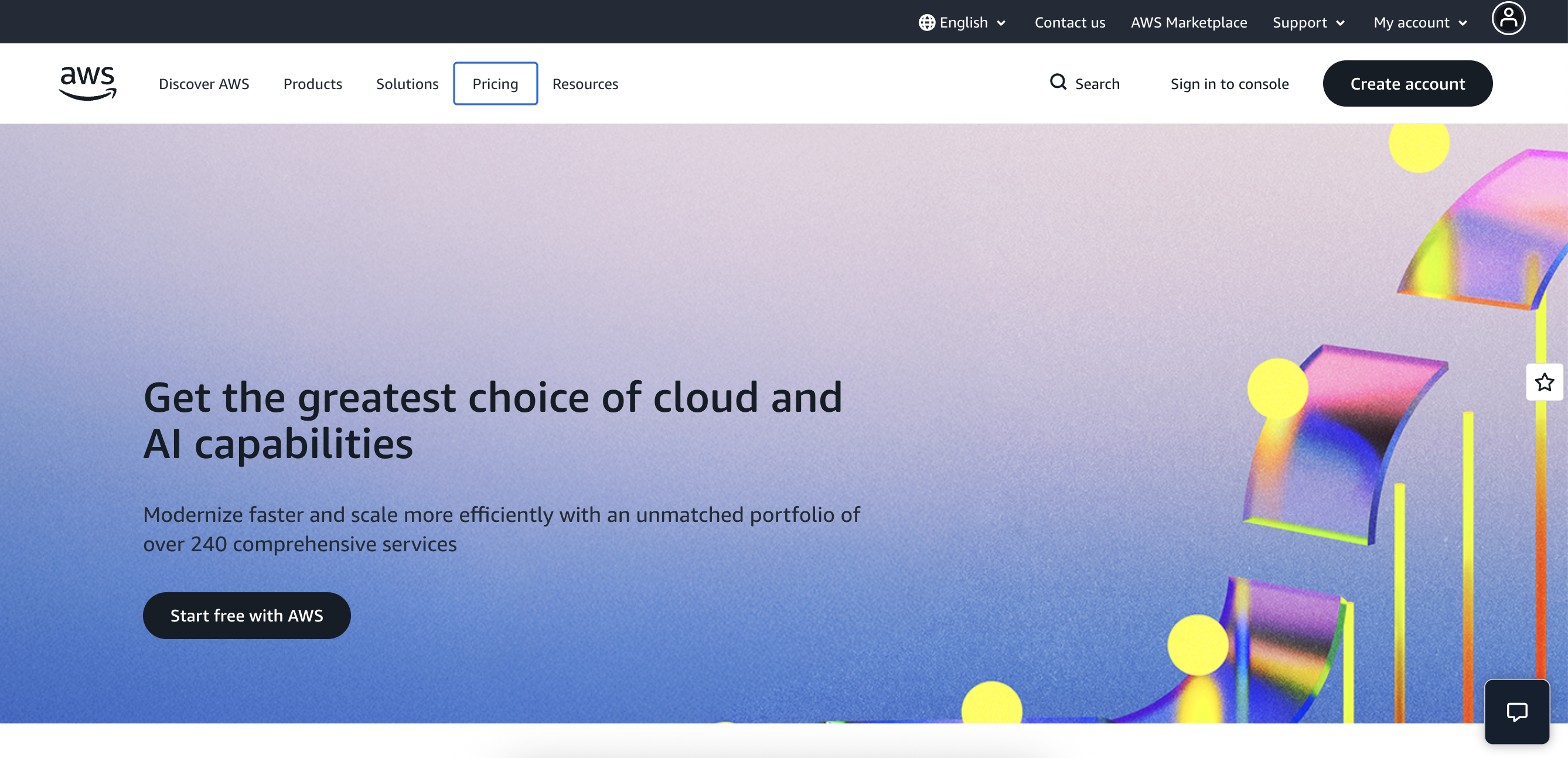
Task: Open the chat bubble widget
Action: tap(1516, 711)
